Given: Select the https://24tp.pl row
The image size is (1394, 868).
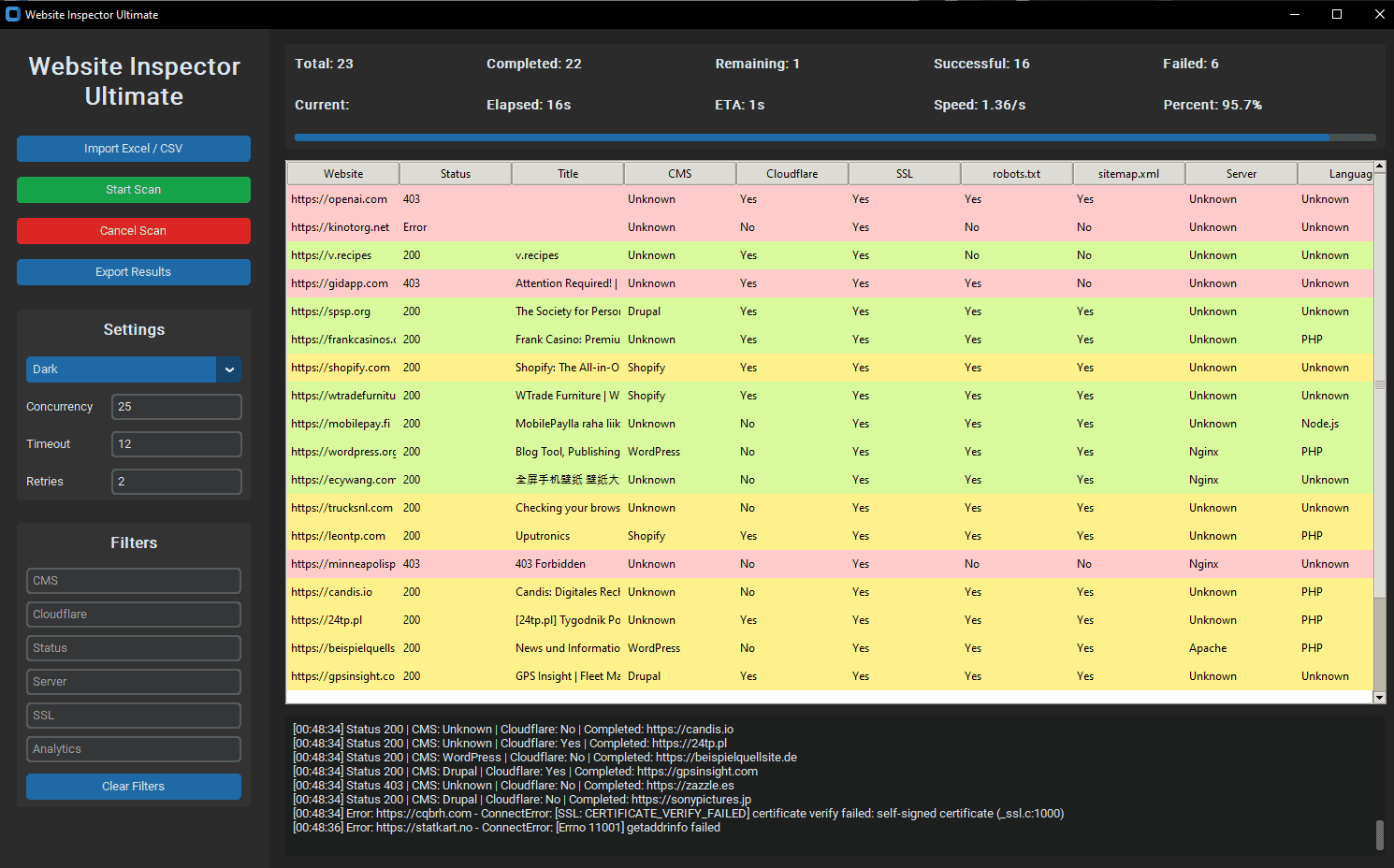Looking at the screenshot, I should (830, 620).
